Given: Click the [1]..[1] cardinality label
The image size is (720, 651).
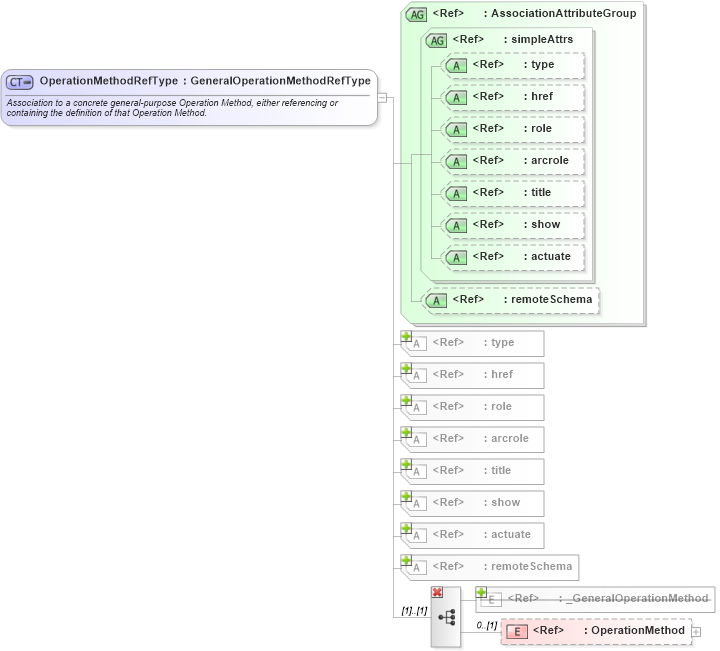Looking at the screenshot, I should coord(414,611).
